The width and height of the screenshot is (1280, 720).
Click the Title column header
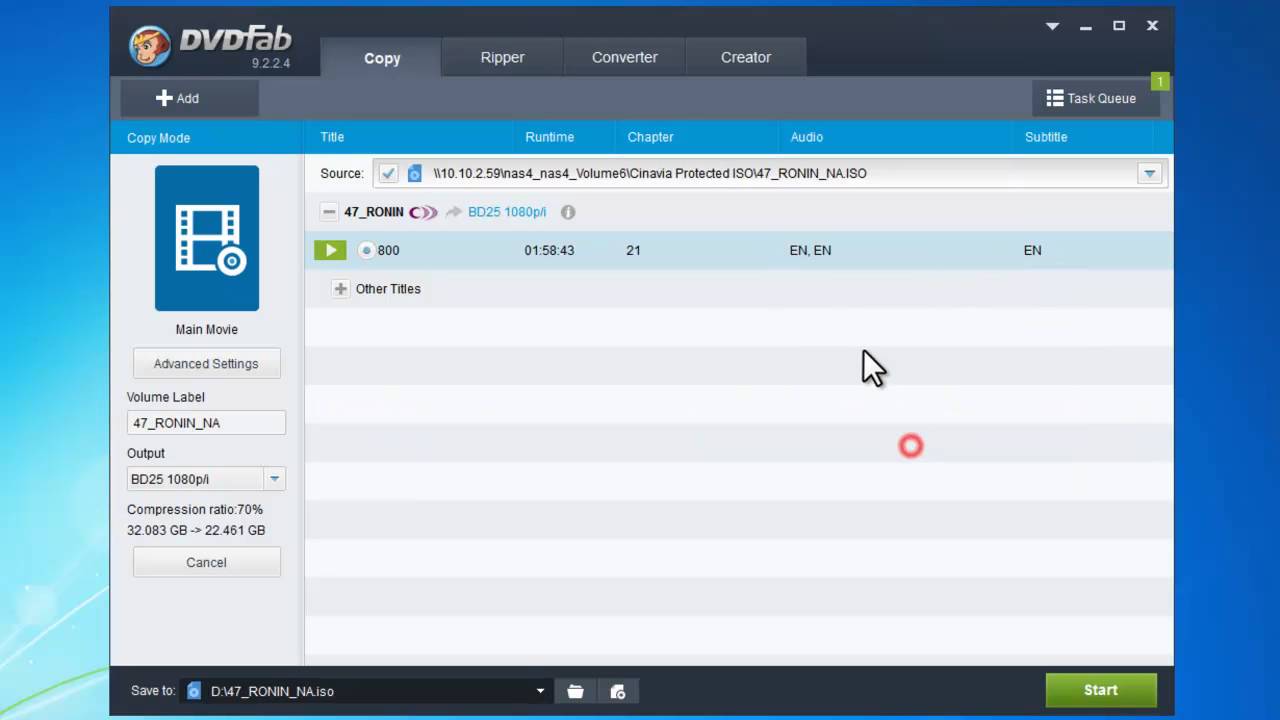tap(332, 137)
